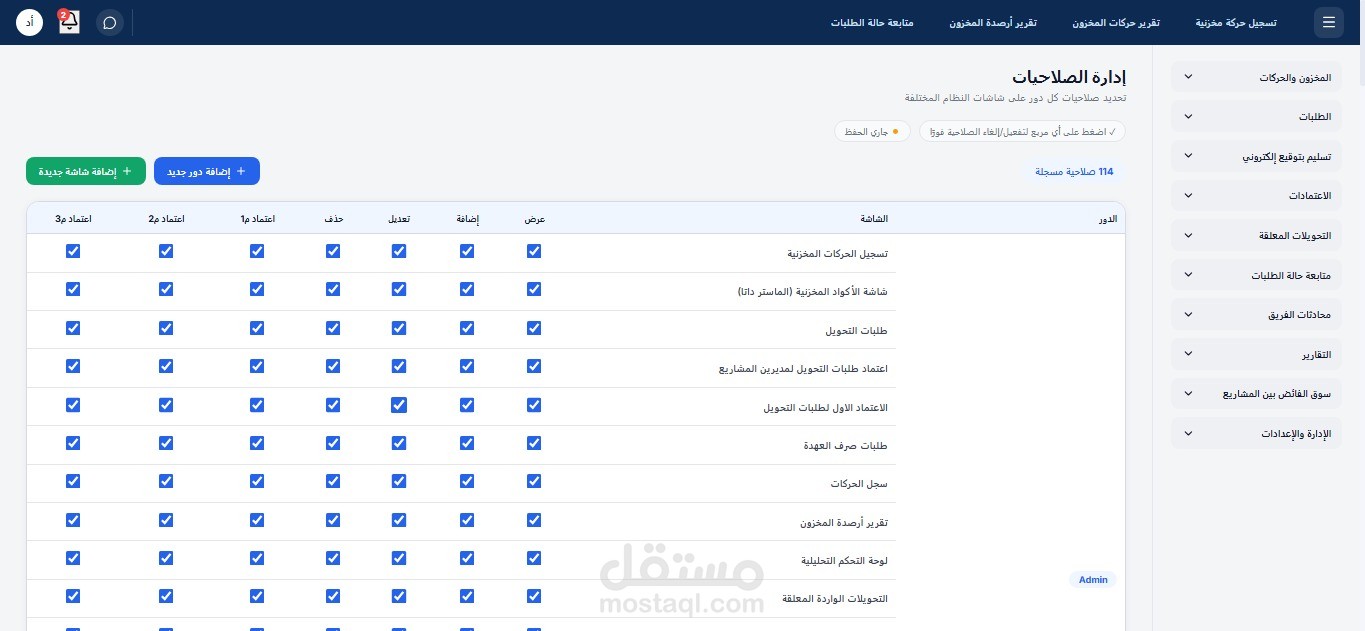Open the hamburger menu icon
This screenshot has height=631, width=1365.
1328,22
